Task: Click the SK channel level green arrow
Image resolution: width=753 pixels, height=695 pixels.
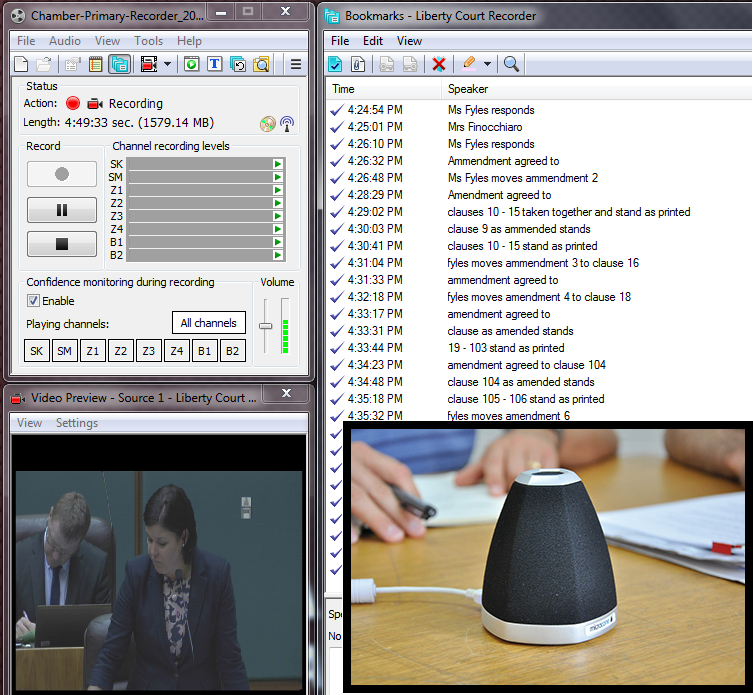Action: point(278,164)
